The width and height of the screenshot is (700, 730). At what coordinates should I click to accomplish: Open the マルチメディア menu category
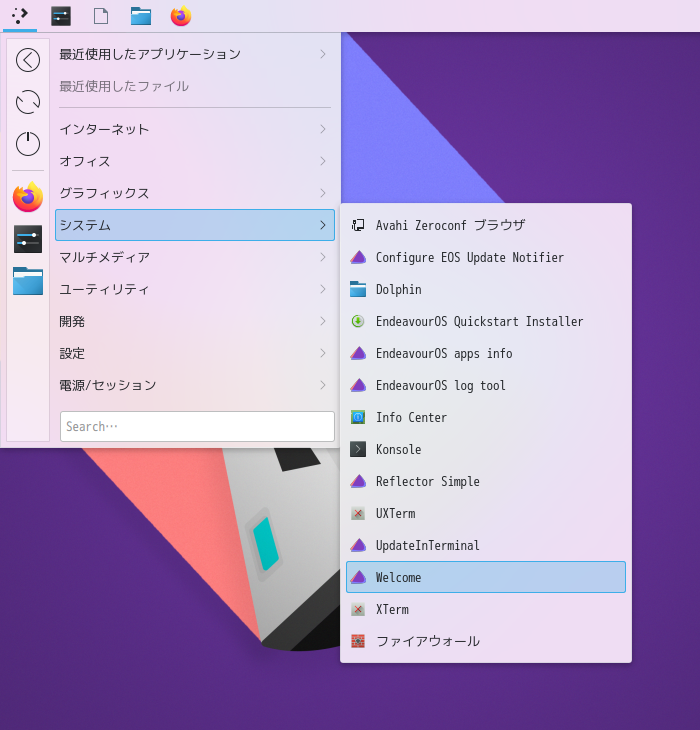(195, 257)
